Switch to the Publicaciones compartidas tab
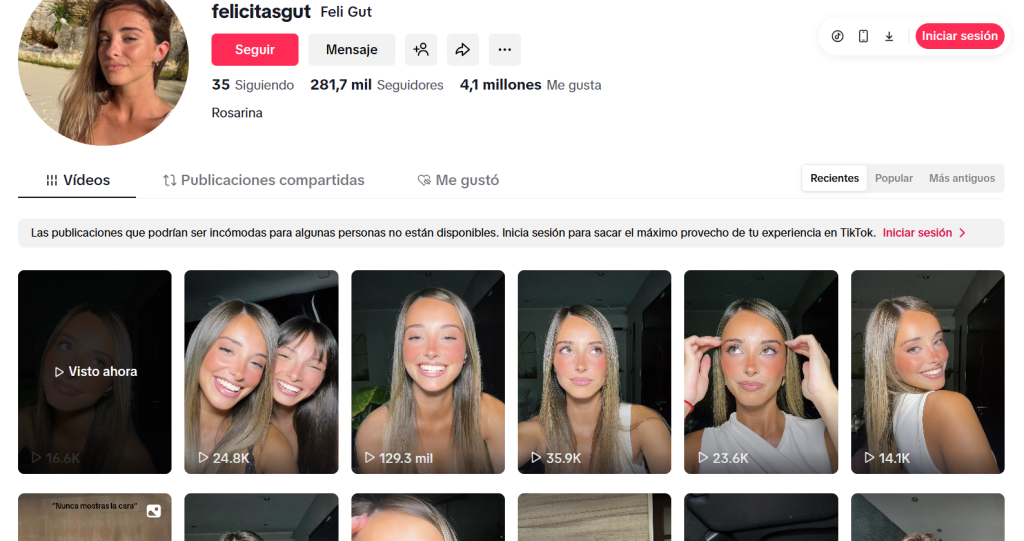The height and width of the screenshot is (541, 1024). 264,180
